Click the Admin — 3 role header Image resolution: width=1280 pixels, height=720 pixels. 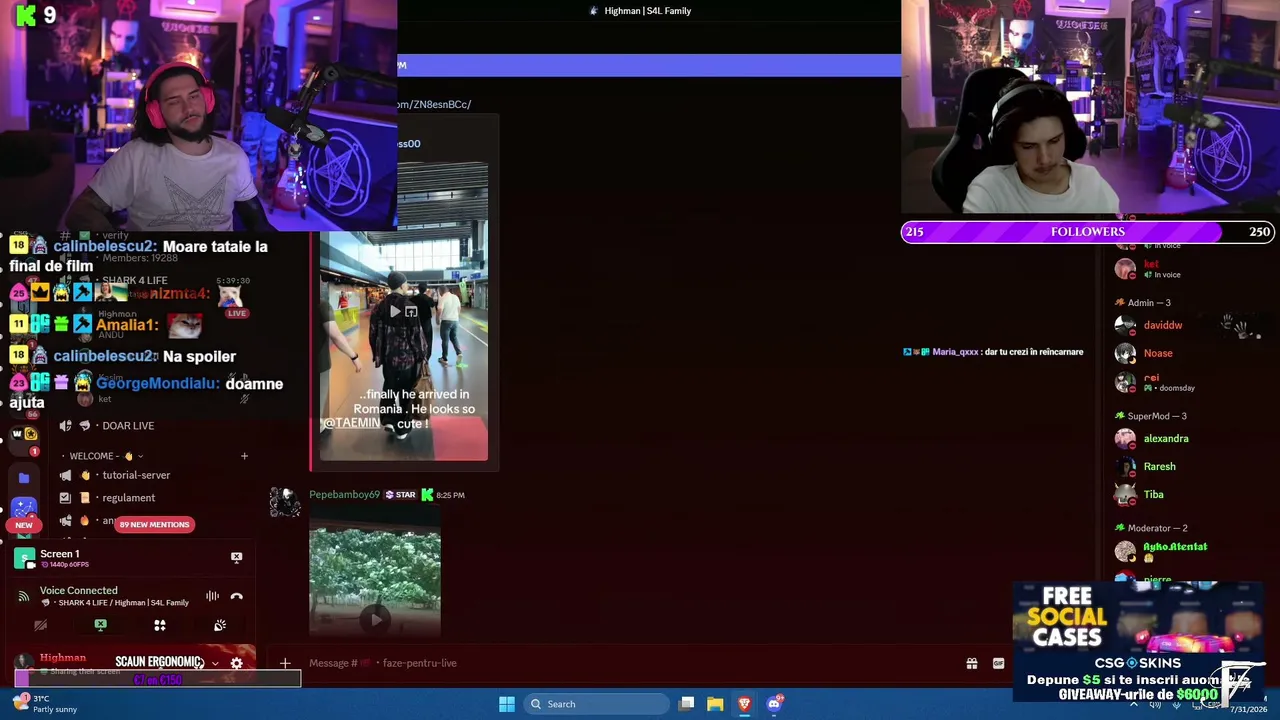(x=1148, y=303)
